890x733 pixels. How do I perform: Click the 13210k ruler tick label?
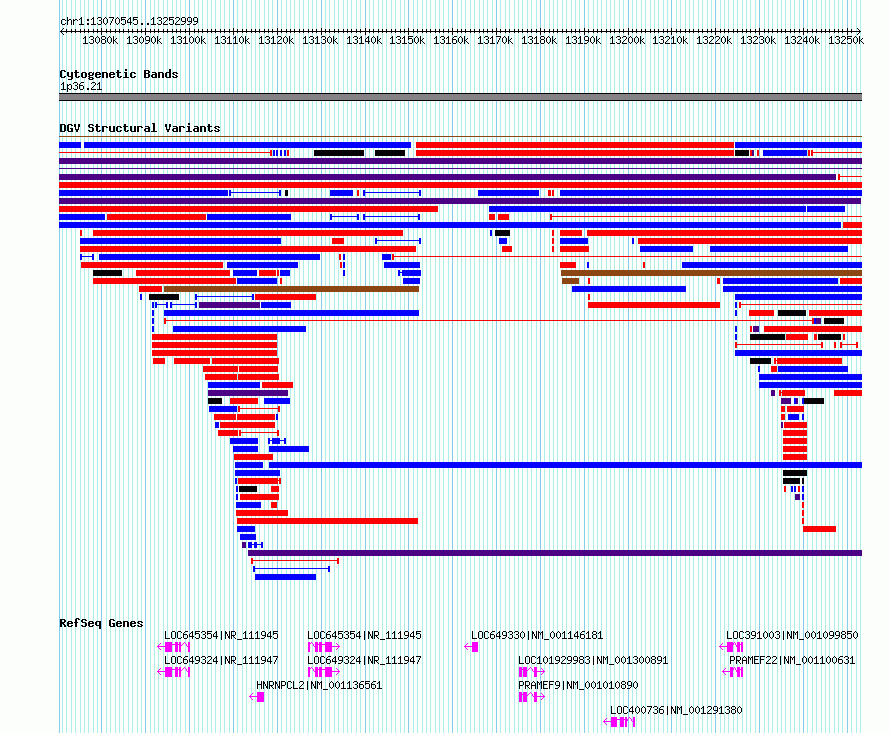click(670, 40)
